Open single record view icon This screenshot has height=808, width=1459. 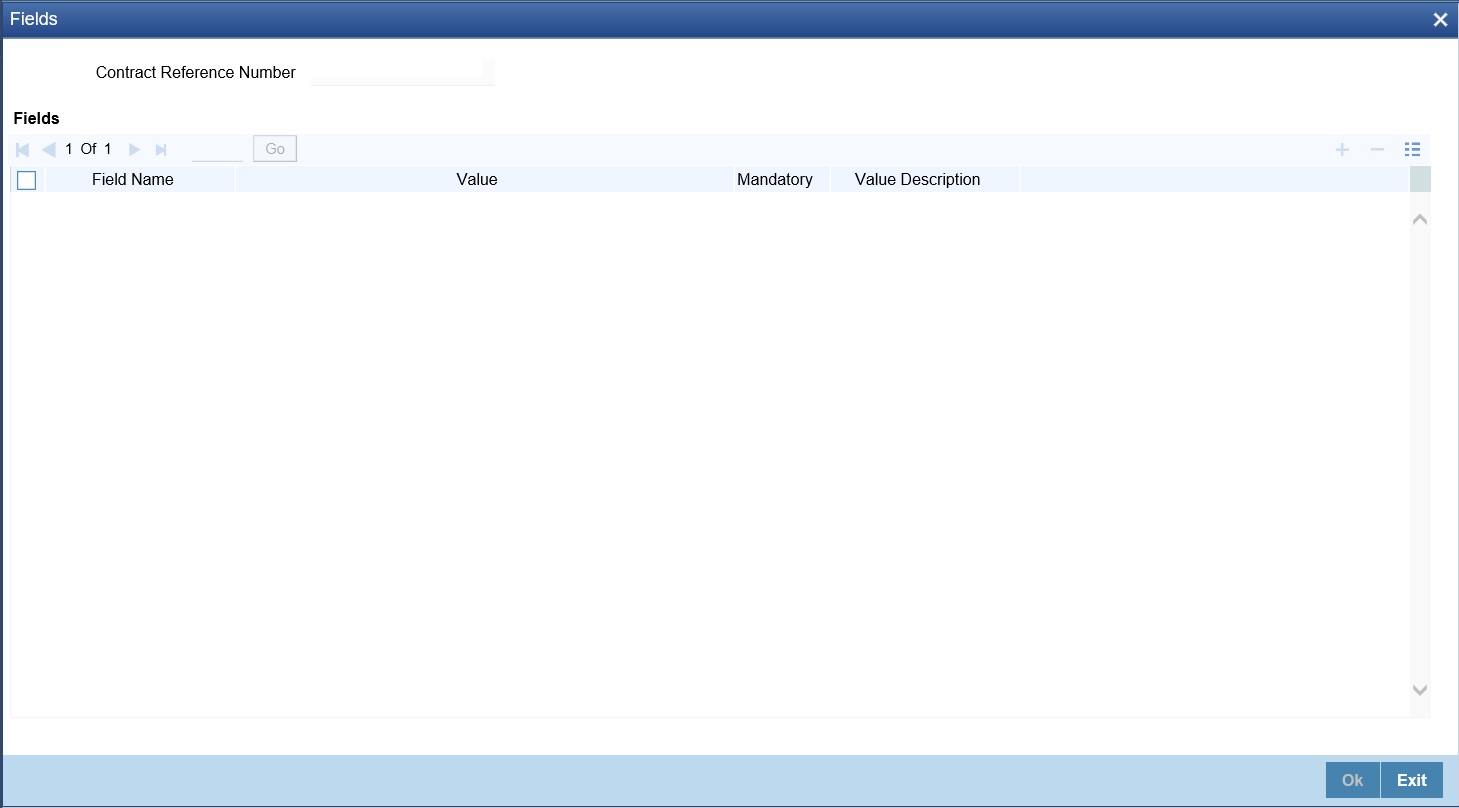tap(1412, 149)
